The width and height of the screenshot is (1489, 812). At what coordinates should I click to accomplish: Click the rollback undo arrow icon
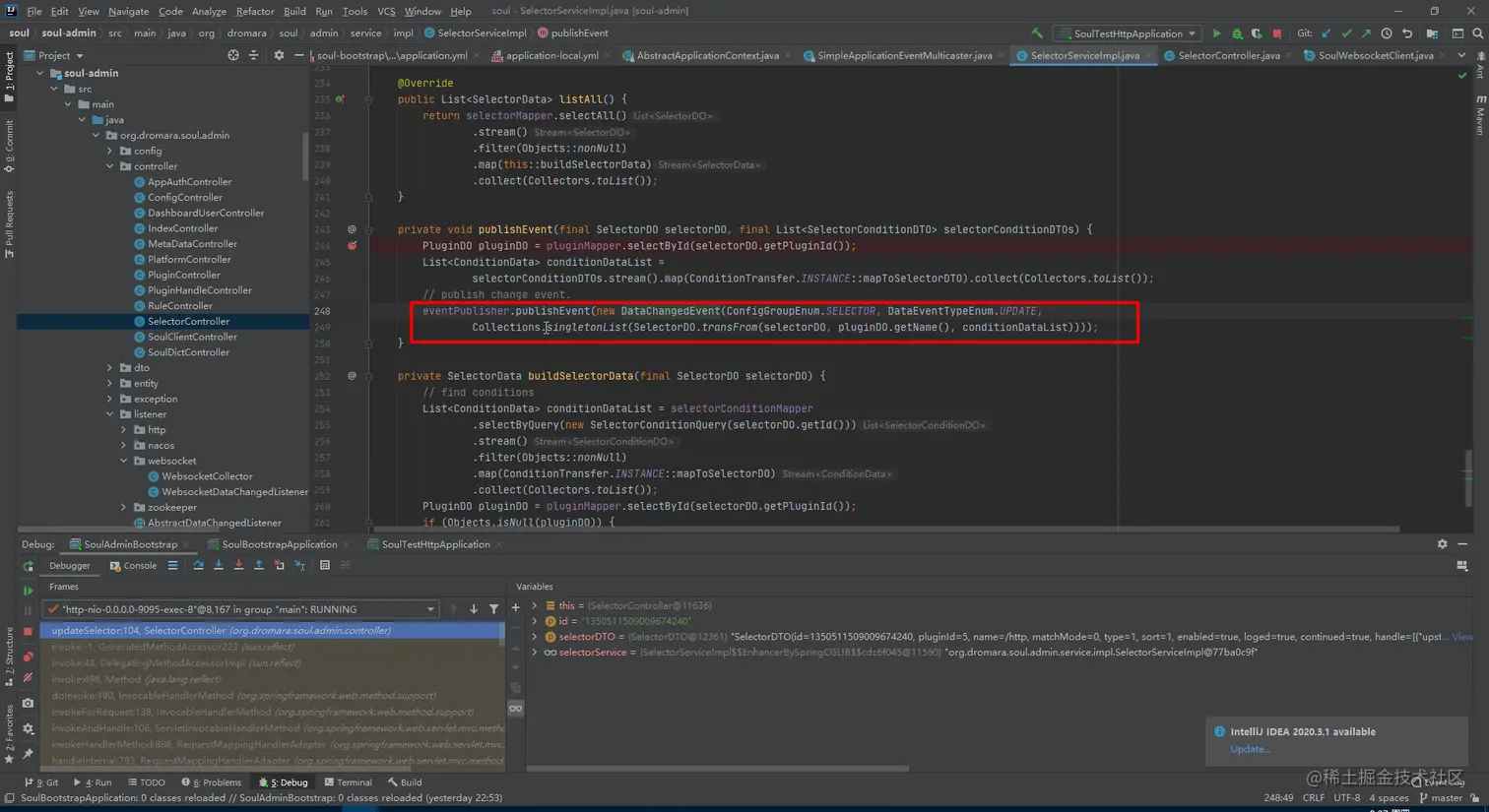[1407, 33]
